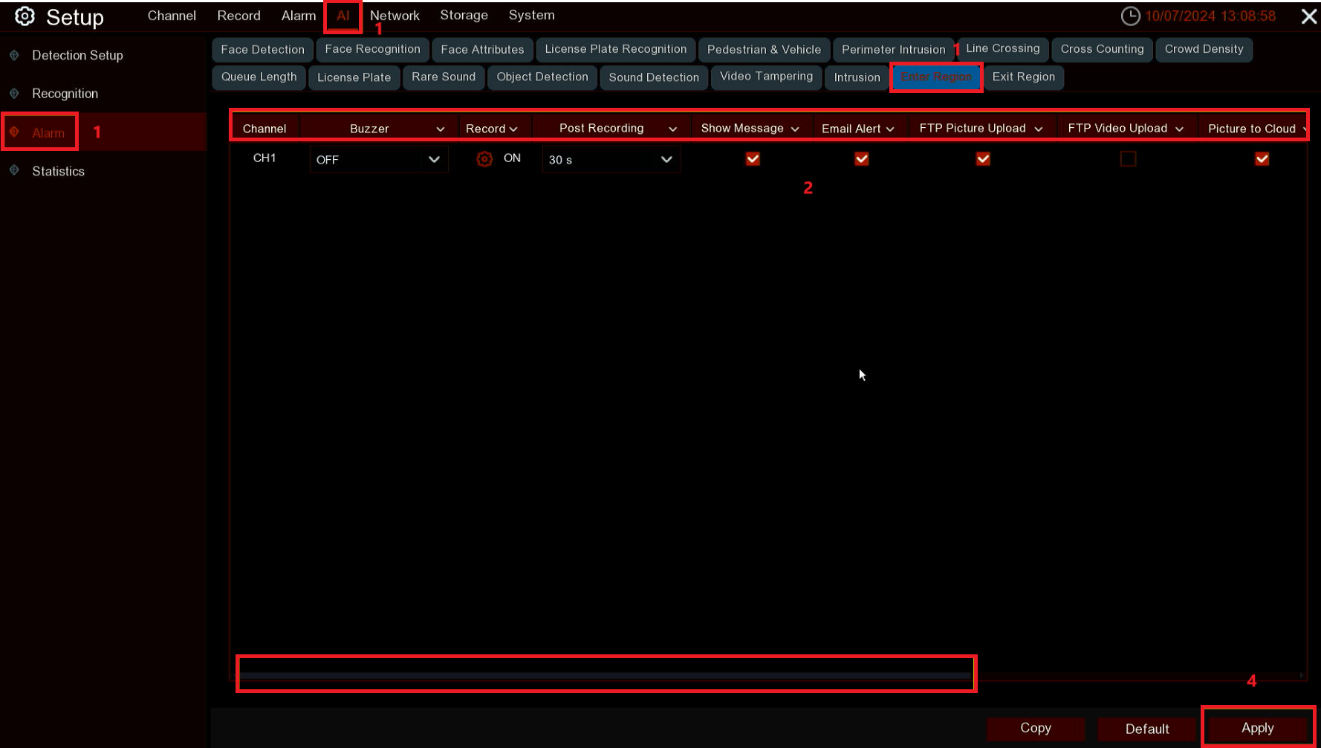Toggle CH1 Email Alert checkbox

[861, 159]
